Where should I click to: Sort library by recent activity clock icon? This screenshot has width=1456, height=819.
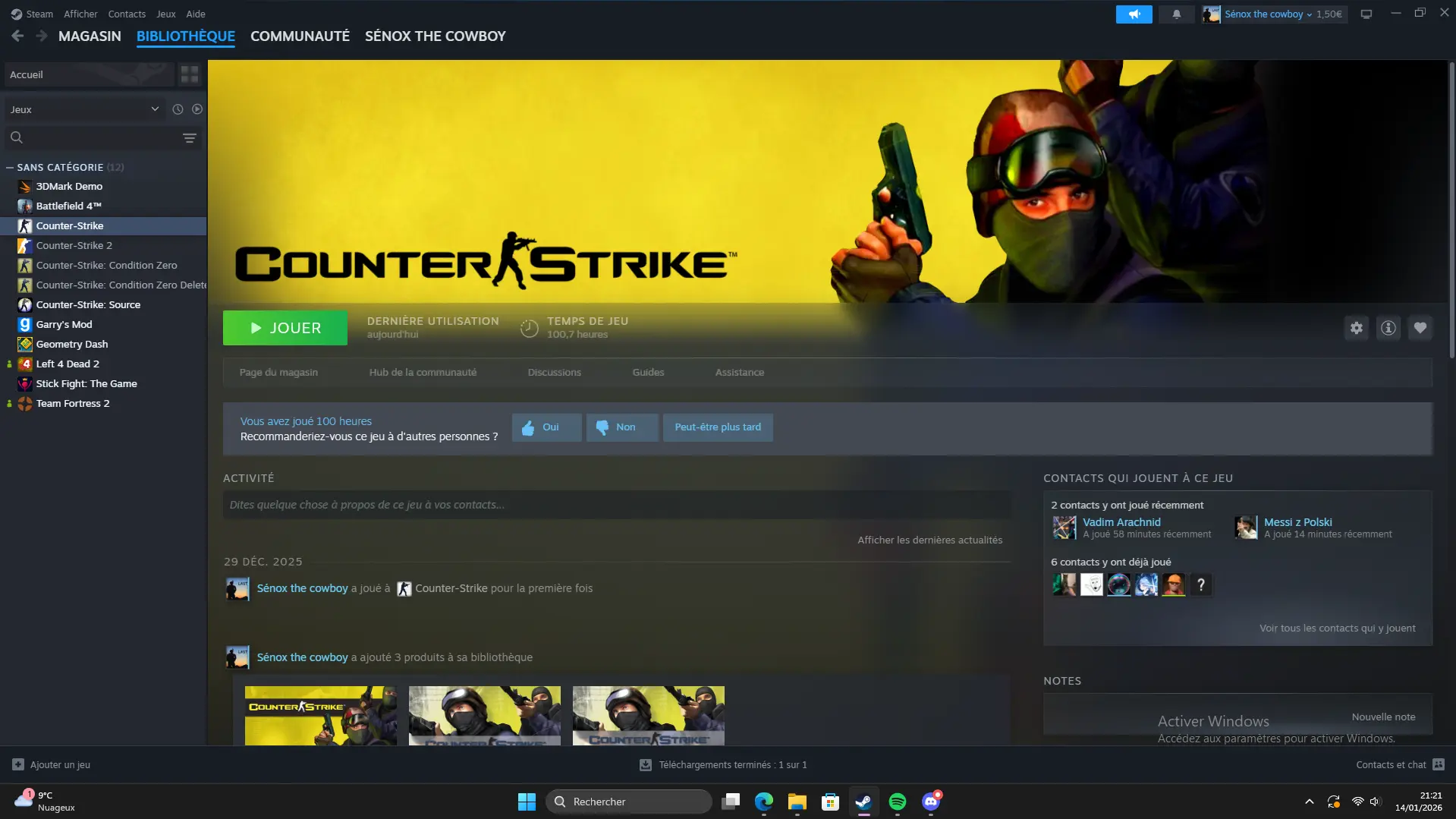[x=178, y=109]
